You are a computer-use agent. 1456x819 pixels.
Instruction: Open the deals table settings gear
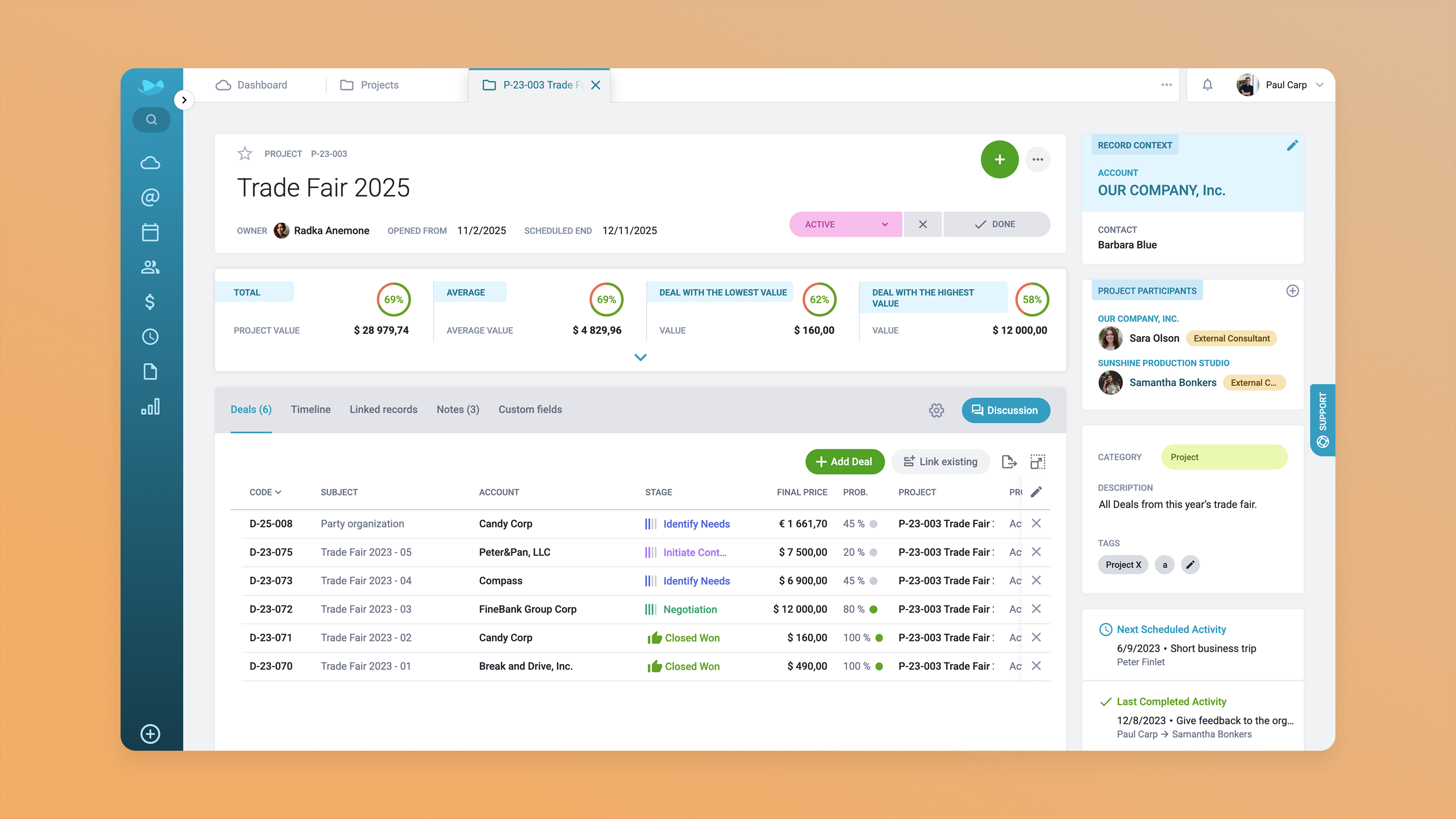[936, 410]
